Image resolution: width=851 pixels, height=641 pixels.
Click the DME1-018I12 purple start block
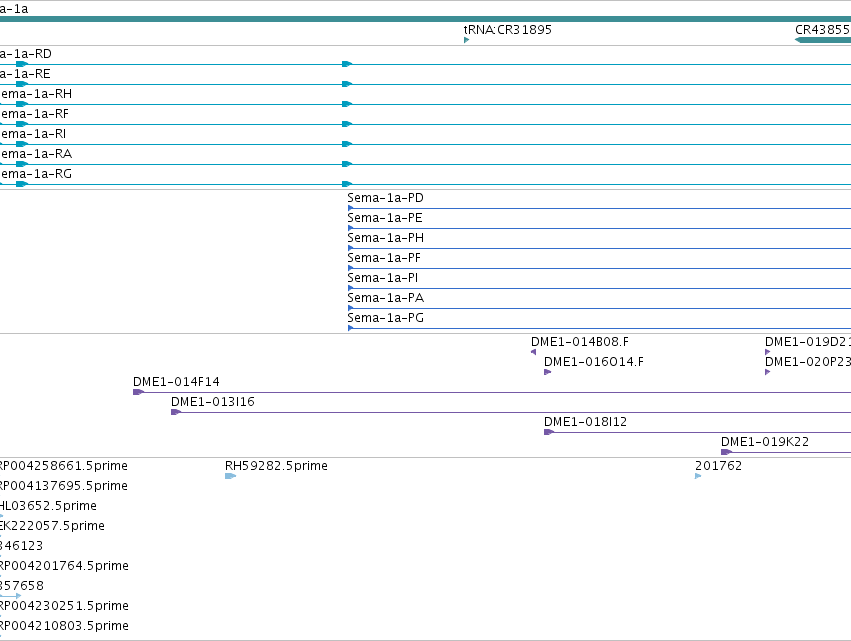tap(549, 432)
